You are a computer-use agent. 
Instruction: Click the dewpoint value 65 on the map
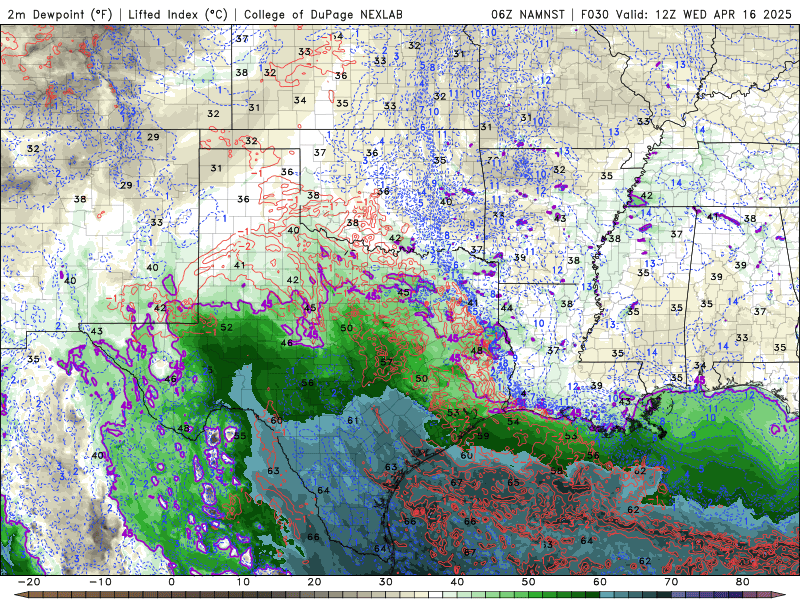pyautogui.click(x=513, y=482)
